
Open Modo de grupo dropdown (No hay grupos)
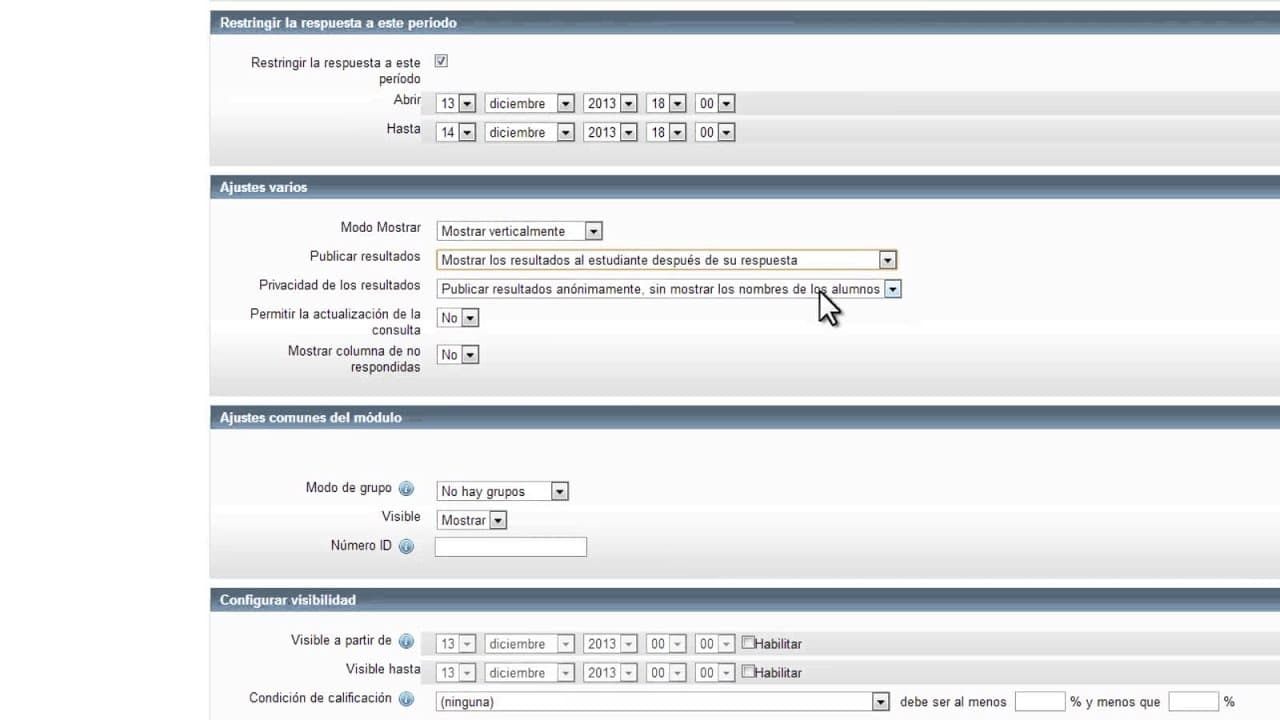pyautogui.click(x=503, y=491)
